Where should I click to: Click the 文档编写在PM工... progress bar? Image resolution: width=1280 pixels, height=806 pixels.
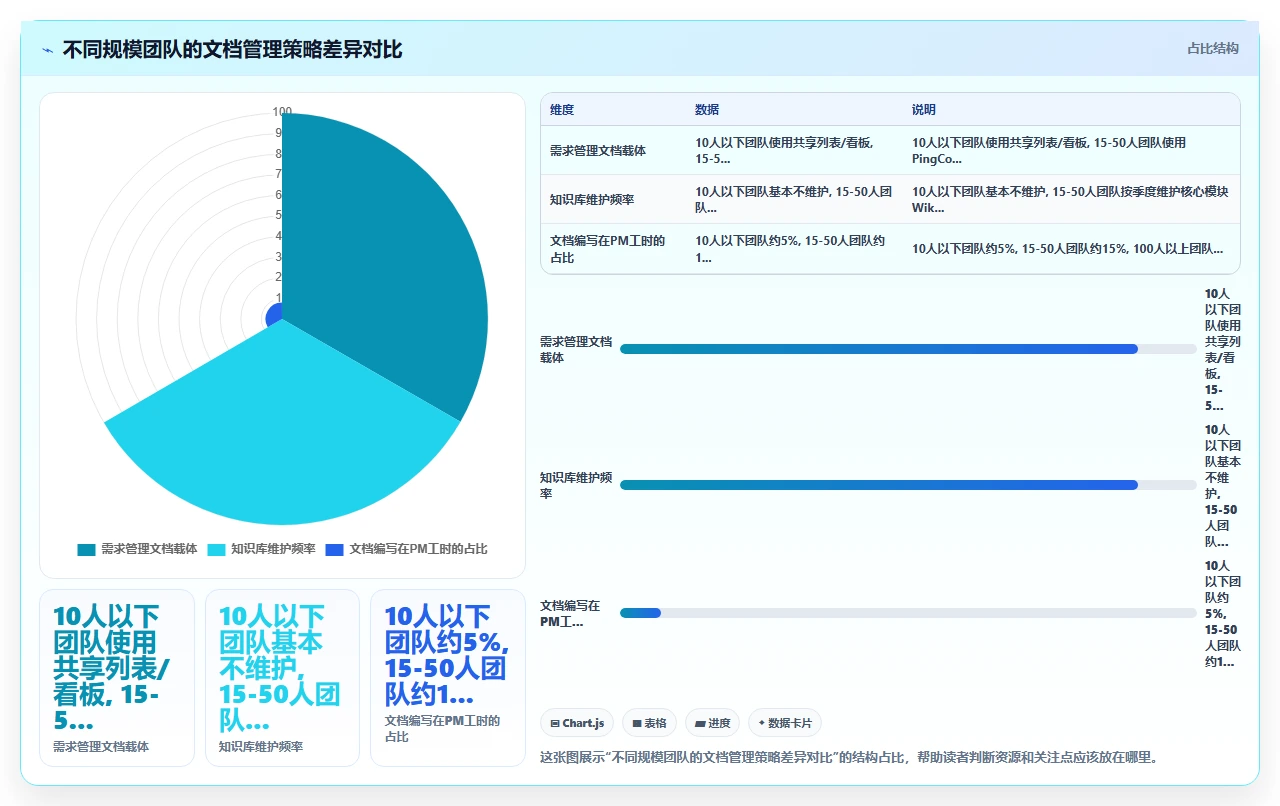[x=908, y=613]
